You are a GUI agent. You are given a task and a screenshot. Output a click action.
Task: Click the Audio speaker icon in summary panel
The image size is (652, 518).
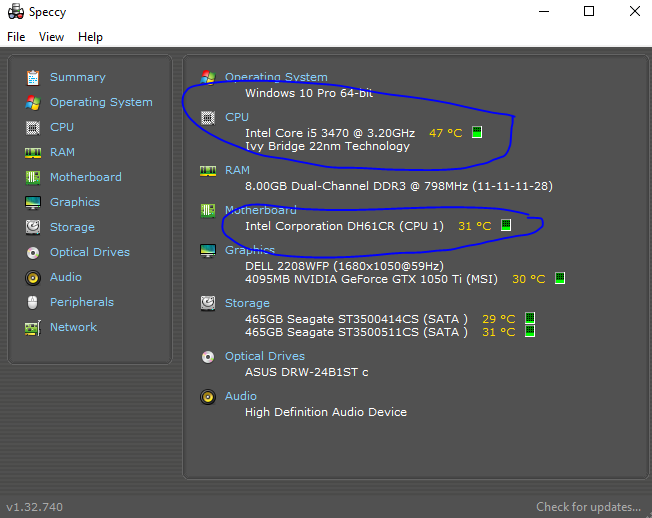(208, 397)
